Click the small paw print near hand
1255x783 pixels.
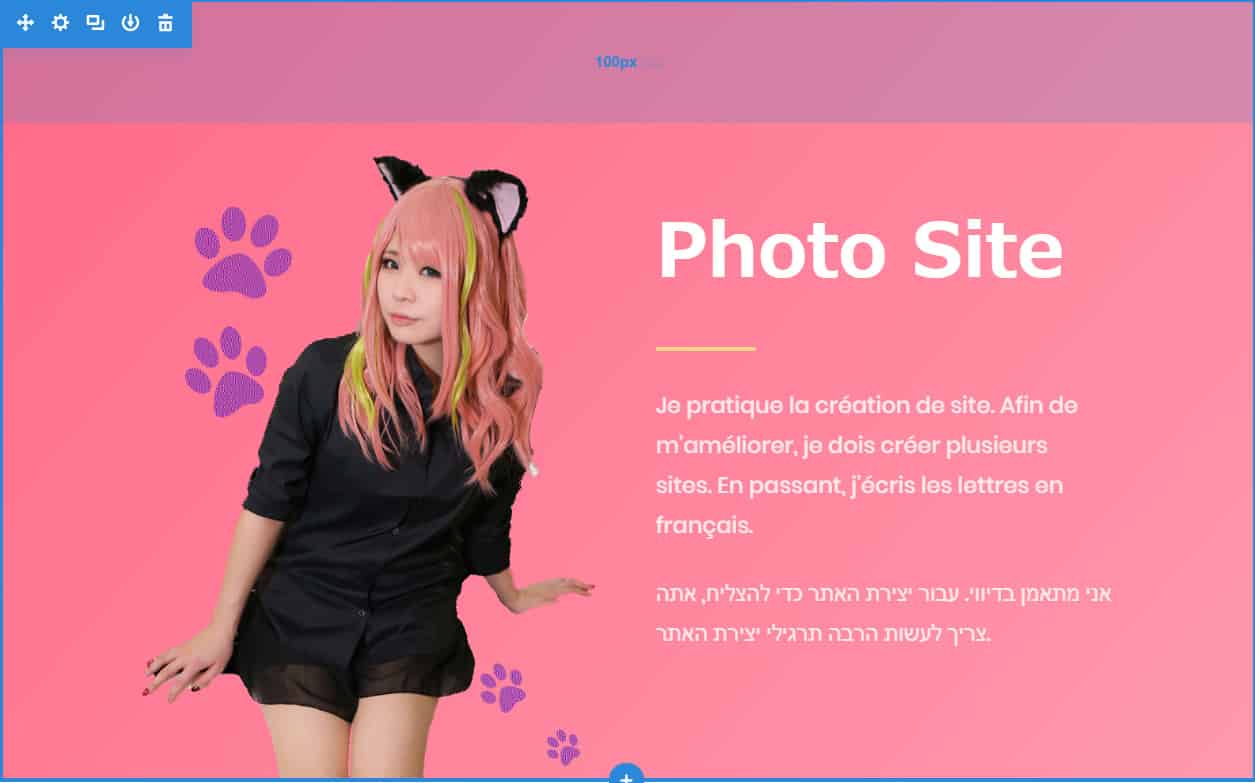[502, 688]
